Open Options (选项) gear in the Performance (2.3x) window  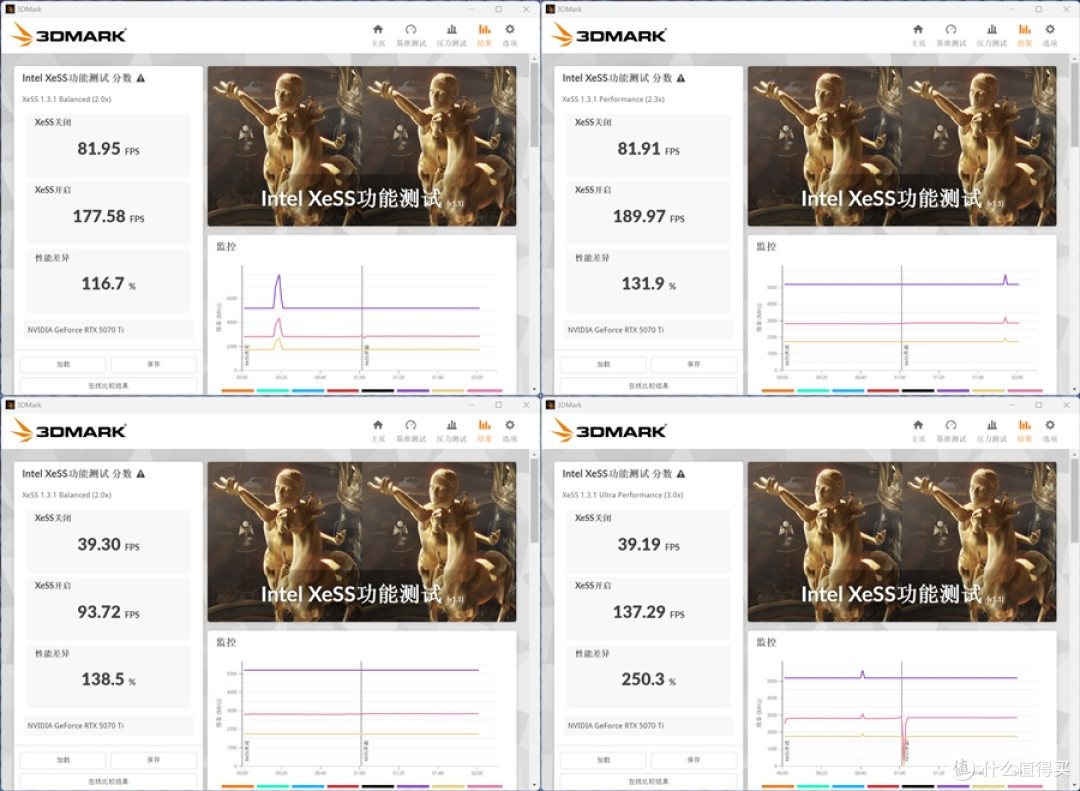pos(1050,35)
